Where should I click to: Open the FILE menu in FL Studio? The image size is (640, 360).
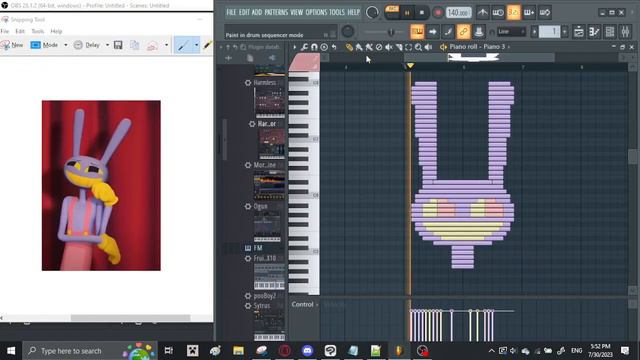231,12
